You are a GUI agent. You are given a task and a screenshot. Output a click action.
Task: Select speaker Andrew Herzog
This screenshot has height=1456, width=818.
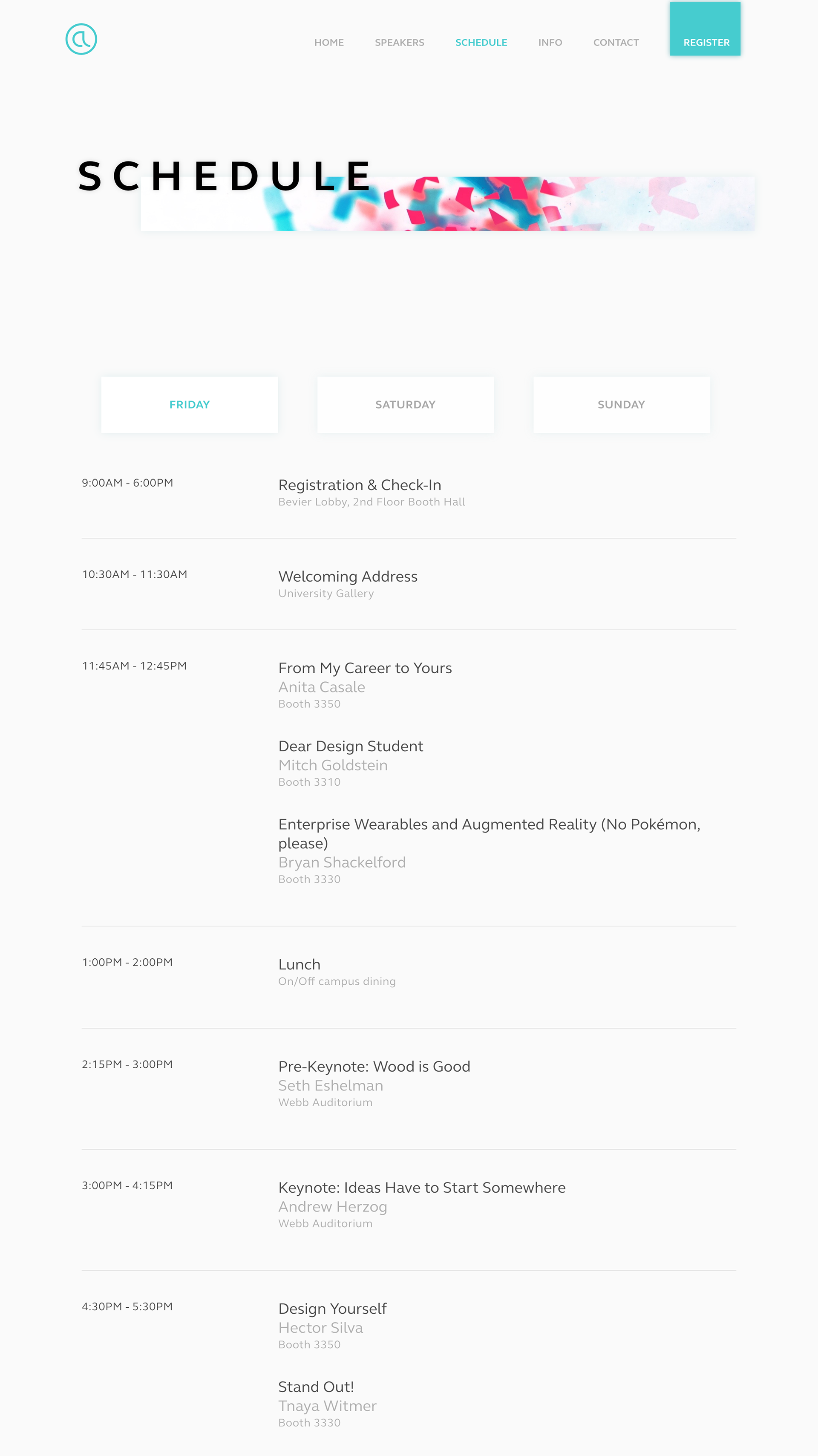coord(332,1207)
